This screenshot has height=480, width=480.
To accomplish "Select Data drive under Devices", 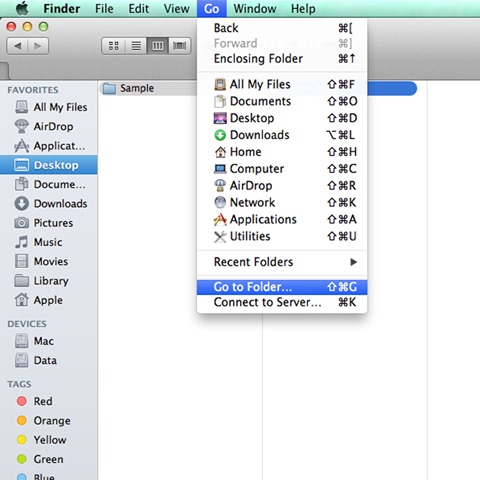I will coord(49,360).
